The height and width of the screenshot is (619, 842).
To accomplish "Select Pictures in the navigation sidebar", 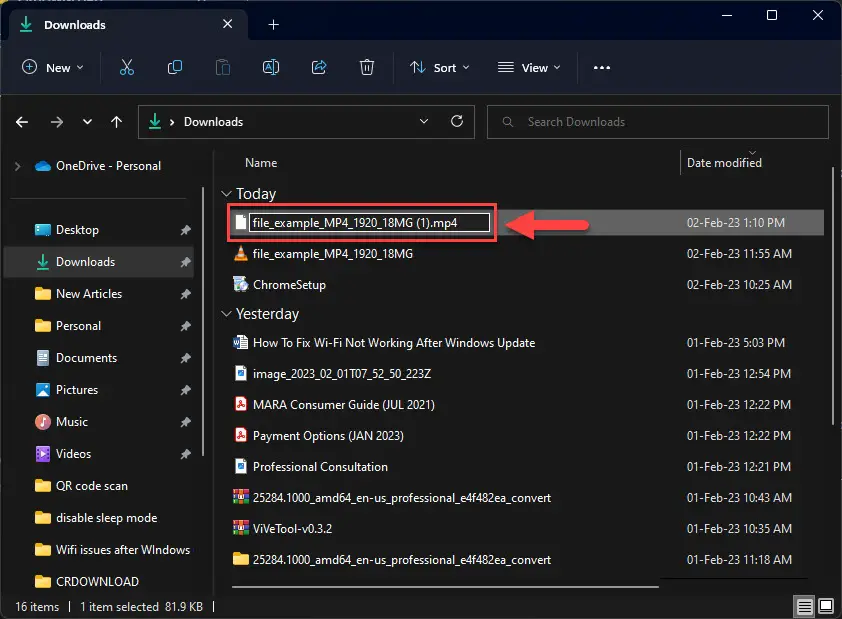I will [x=77, y=390].
